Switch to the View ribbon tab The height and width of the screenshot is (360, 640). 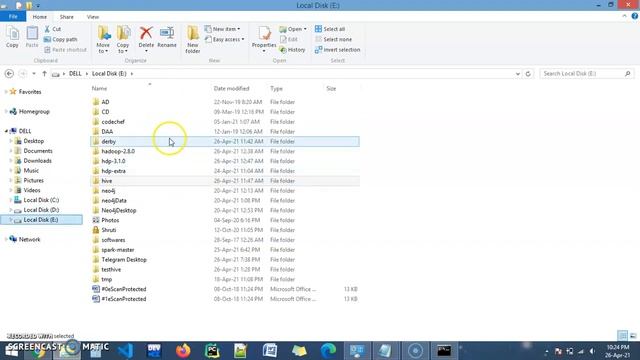[x=93, y=17]
